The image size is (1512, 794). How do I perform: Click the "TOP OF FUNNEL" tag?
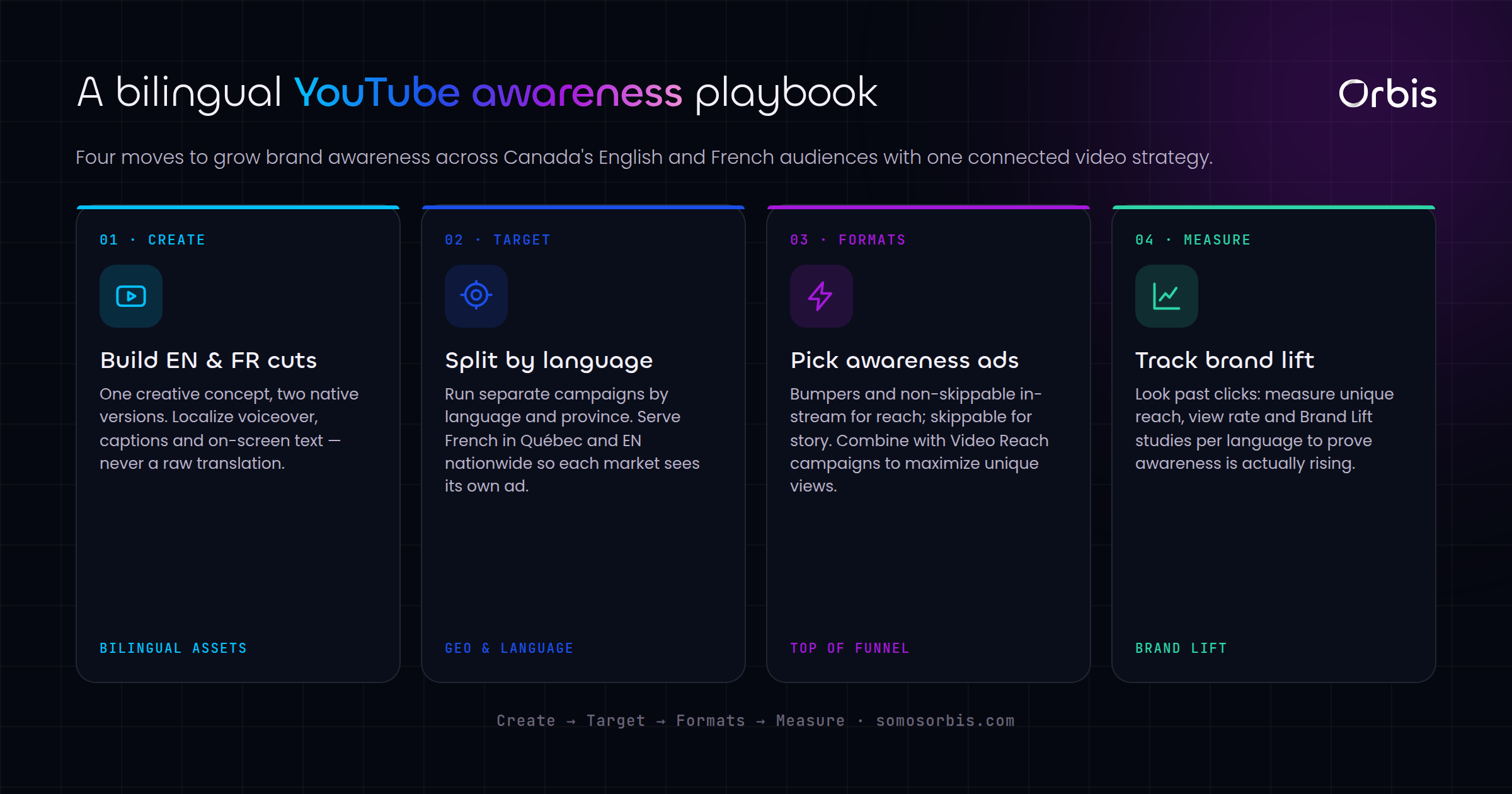(850, 648)
